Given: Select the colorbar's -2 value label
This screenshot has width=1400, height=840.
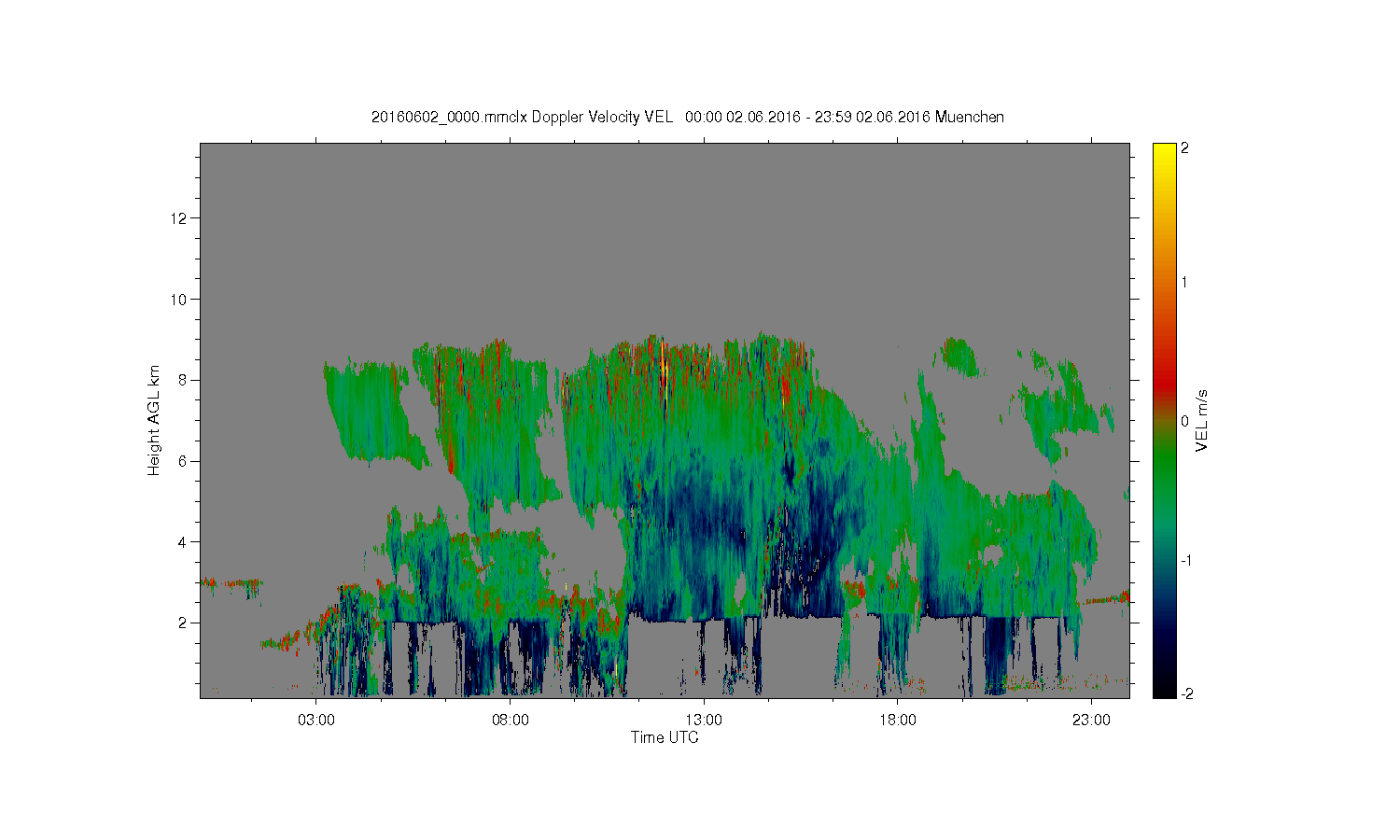Looking at the screenshot, I should [x=1185, y=693].
